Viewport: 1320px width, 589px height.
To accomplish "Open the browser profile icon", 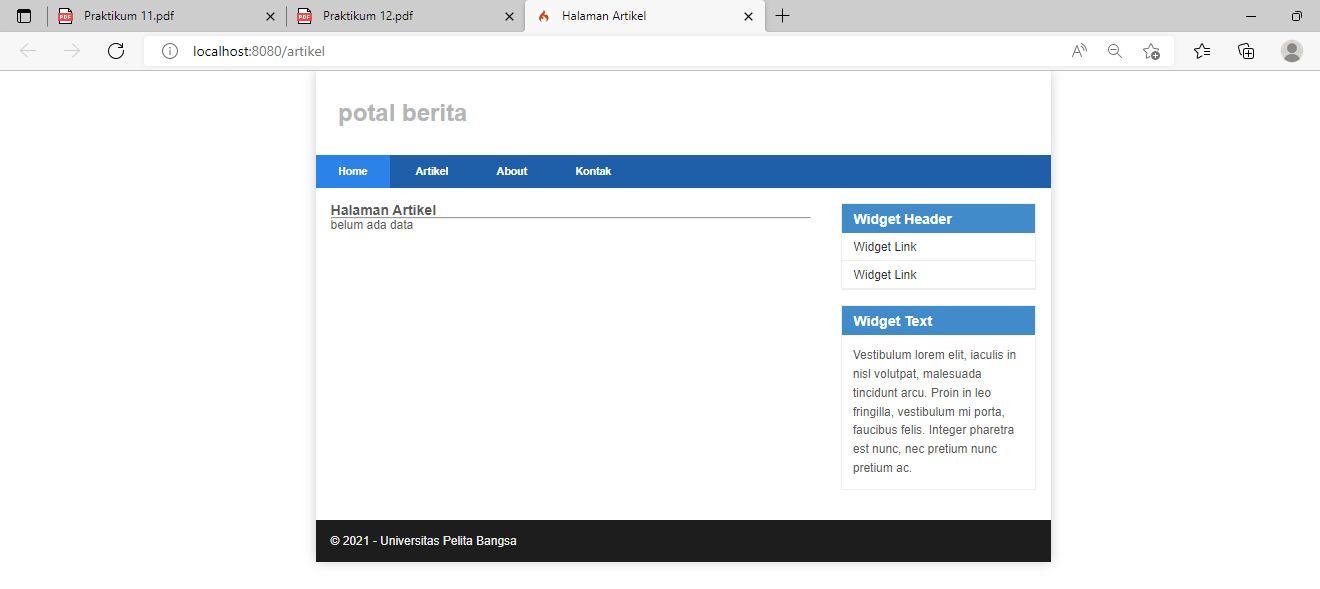I will tap(1291, 50).
